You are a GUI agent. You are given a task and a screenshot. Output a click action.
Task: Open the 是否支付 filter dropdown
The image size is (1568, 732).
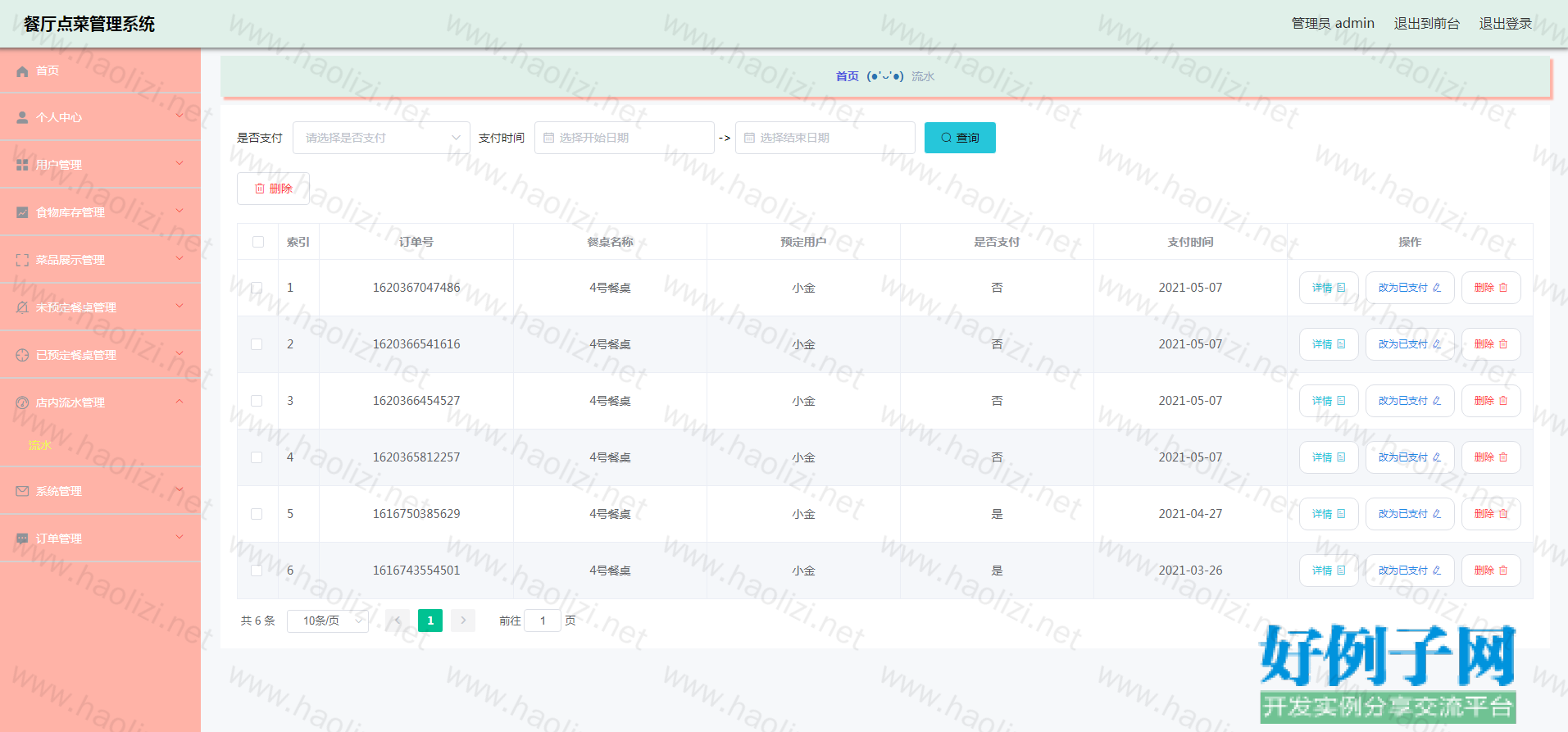[381, 138]
